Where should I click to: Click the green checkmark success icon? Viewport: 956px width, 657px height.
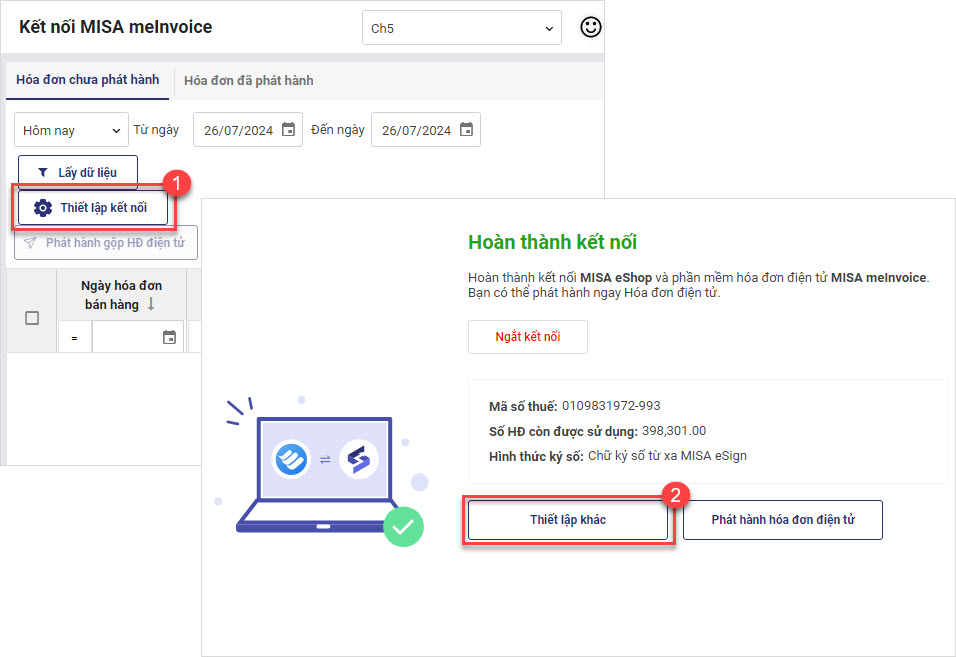[403, 527]
